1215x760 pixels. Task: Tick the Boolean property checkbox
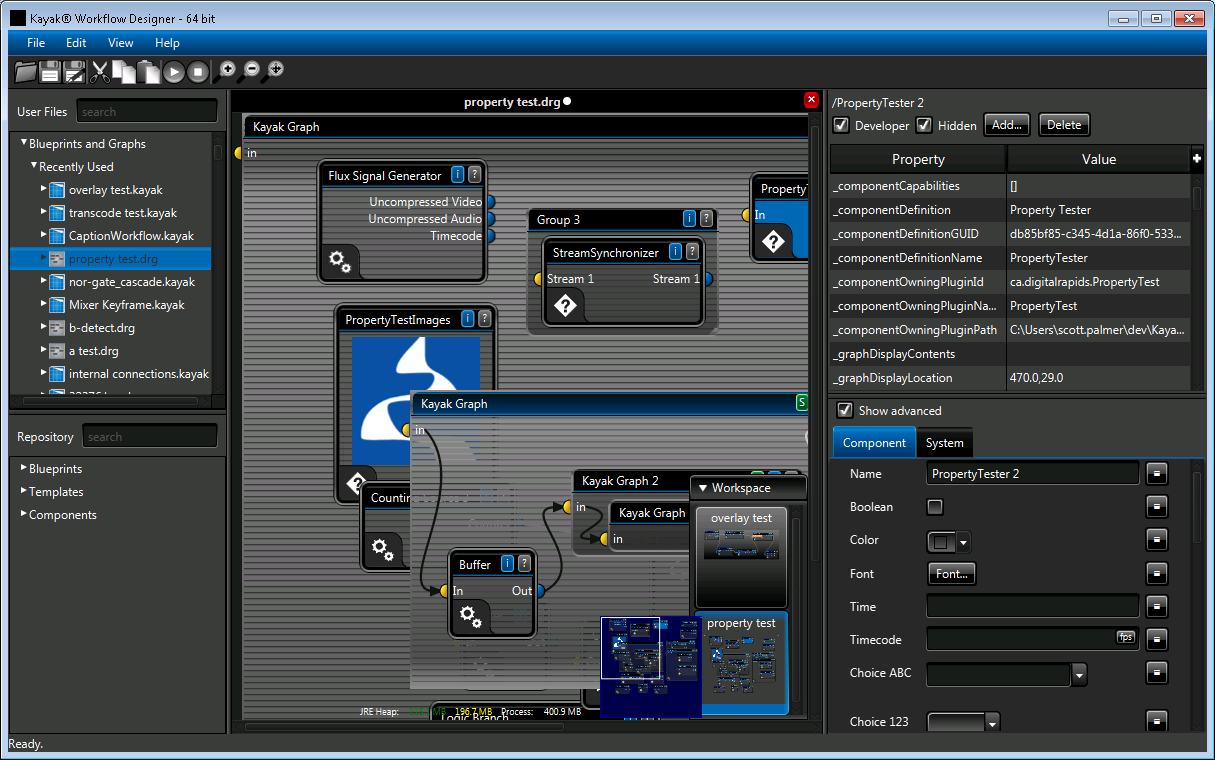935,507
